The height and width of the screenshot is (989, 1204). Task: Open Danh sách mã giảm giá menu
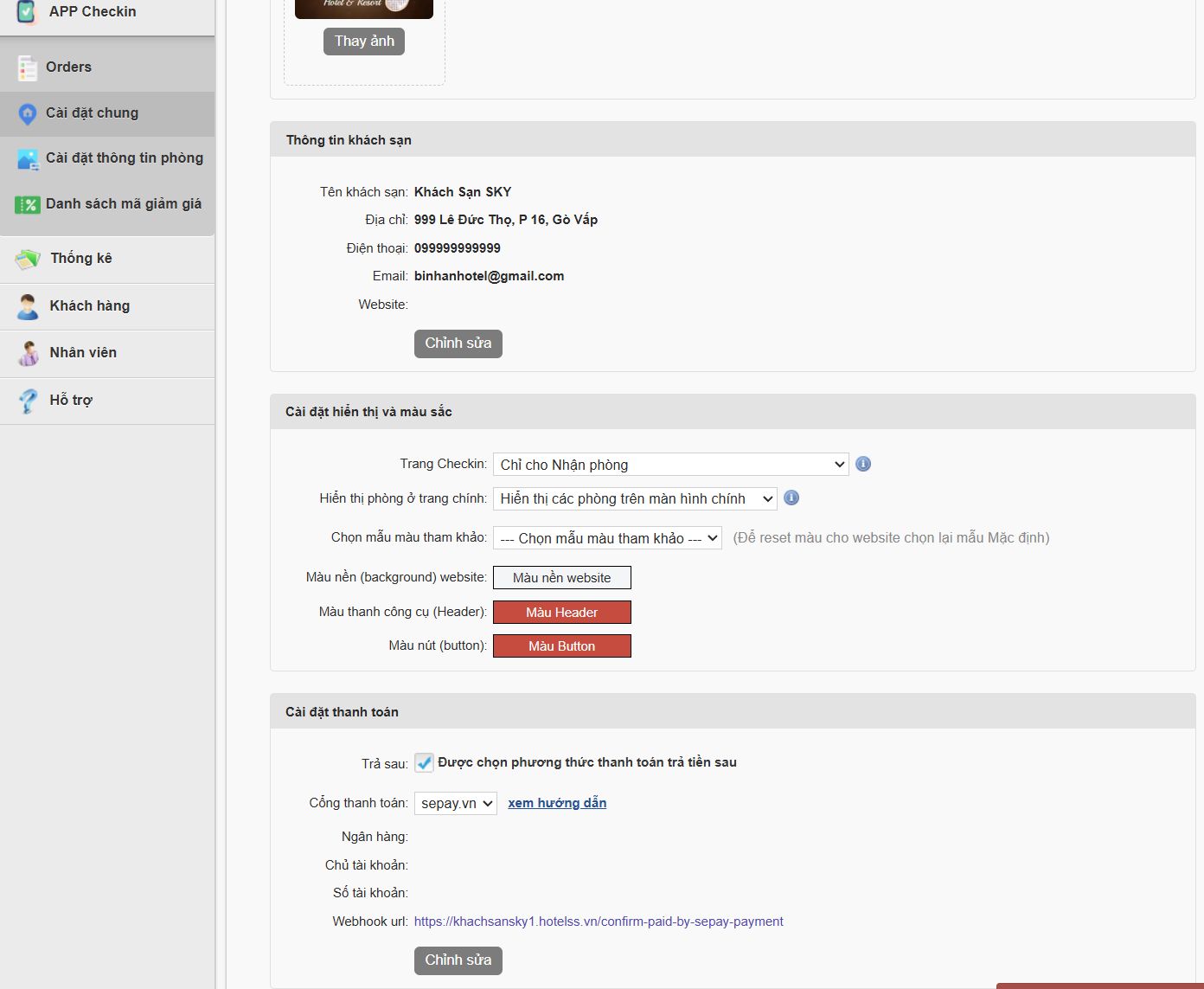pyautogui.click(x=107, y=204)
